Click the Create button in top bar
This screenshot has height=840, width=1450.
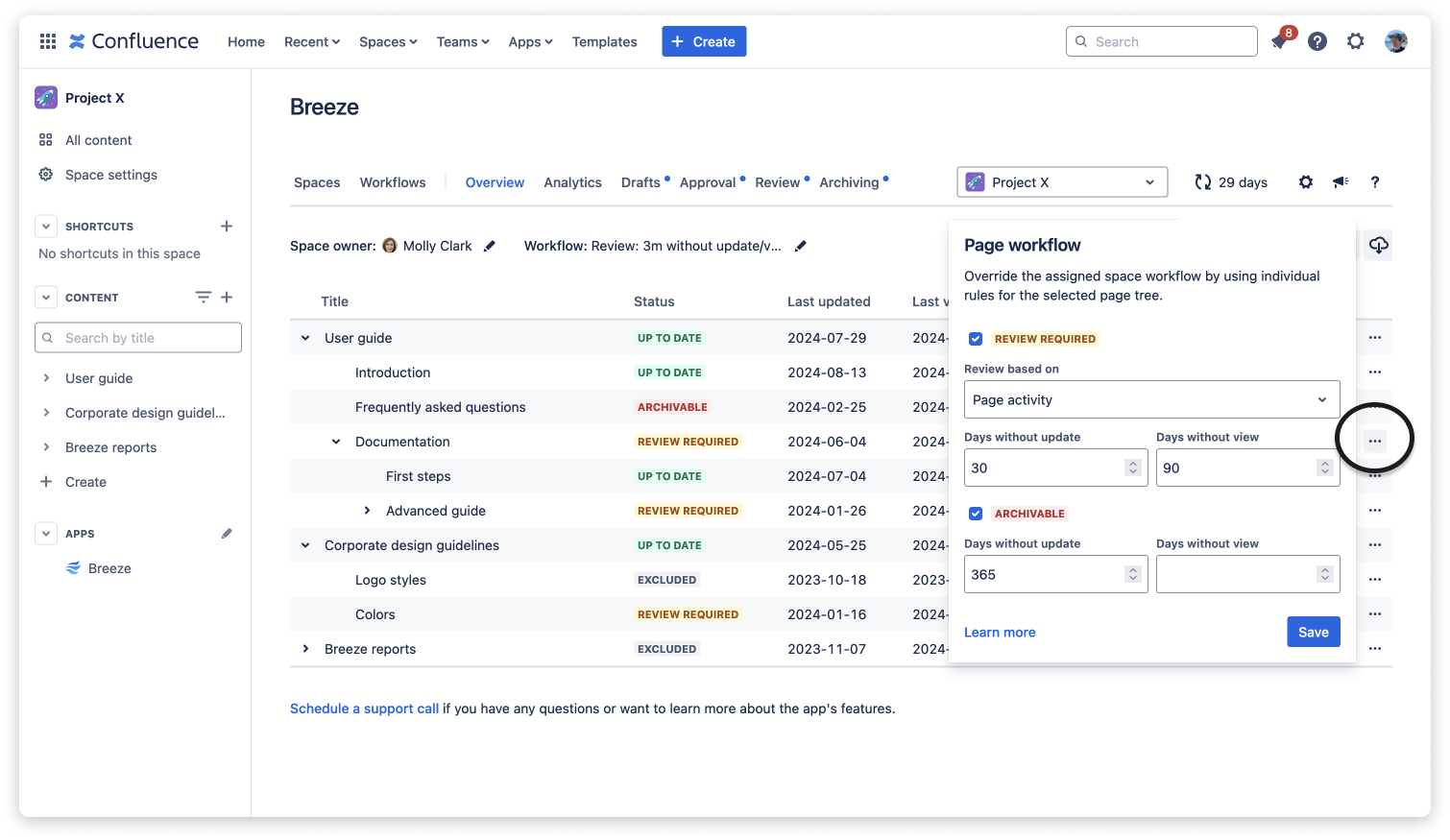[704, 41]
